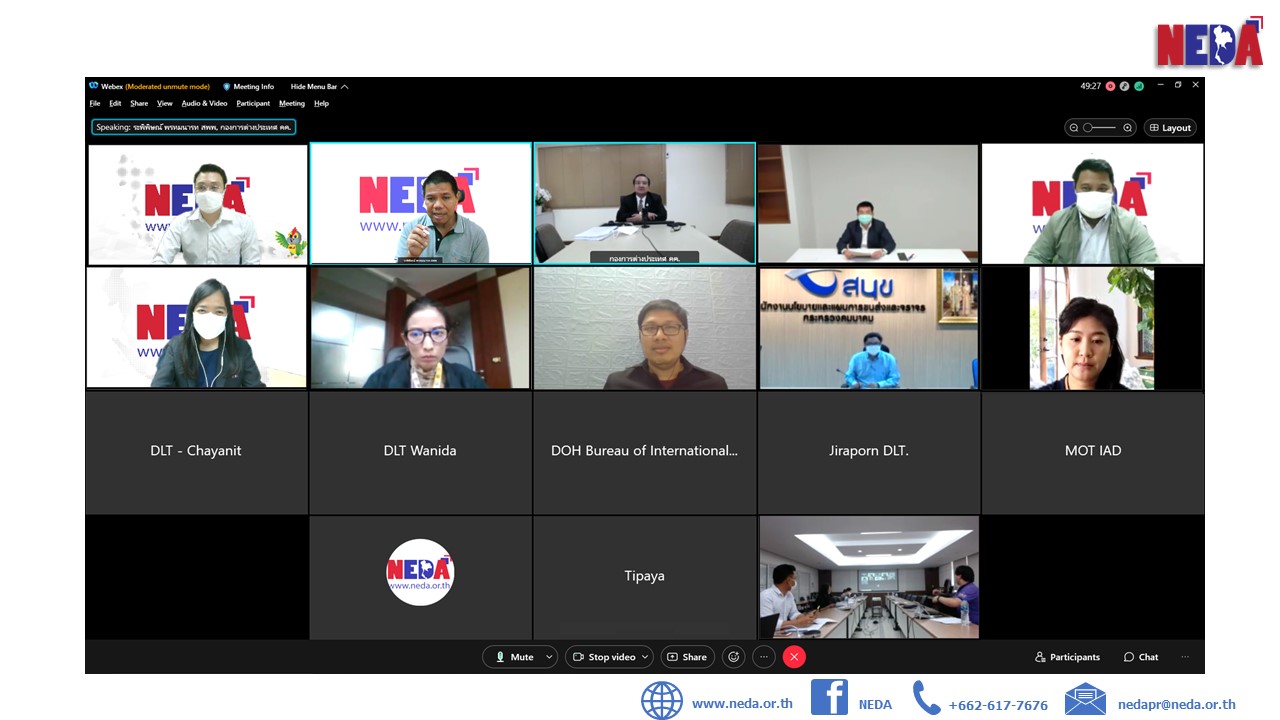Click the green connection status icon
The height and width of the screenshot is (720, 1280).
coord(1139,86)
